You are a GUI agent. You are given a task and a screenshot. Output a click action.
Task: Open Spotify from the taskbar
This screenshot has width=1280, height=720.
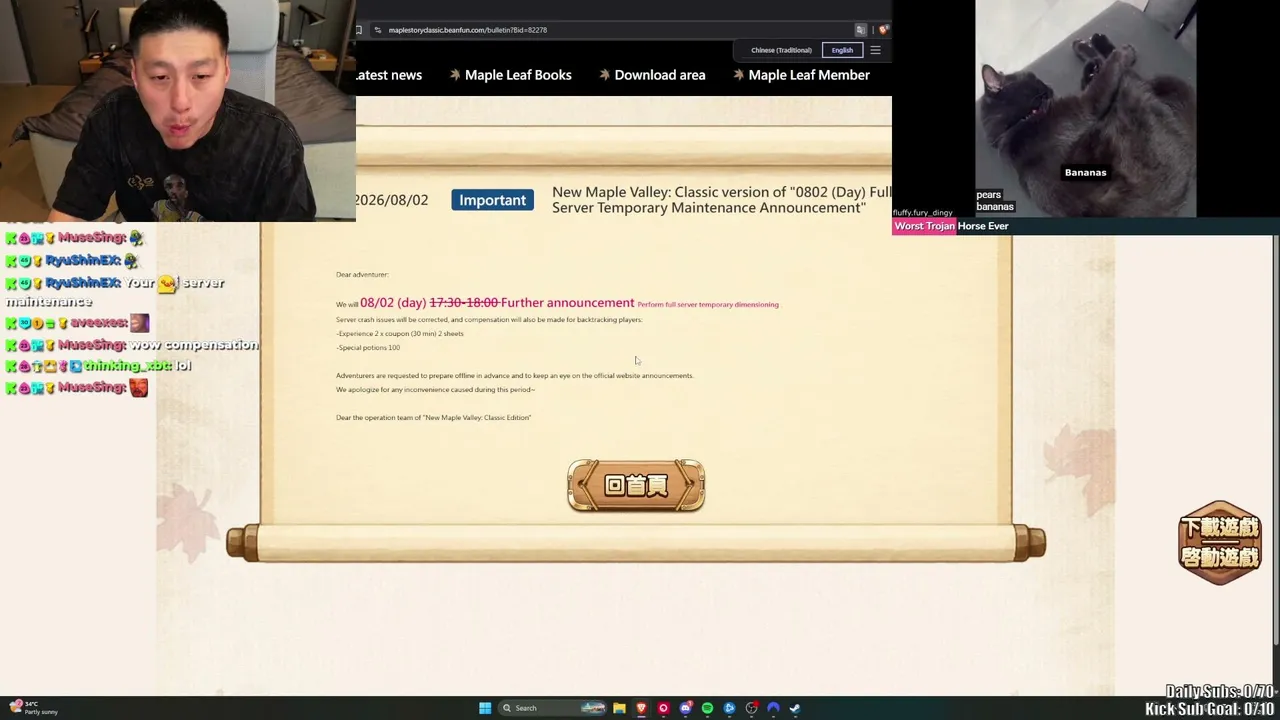(x=707, y=708)
